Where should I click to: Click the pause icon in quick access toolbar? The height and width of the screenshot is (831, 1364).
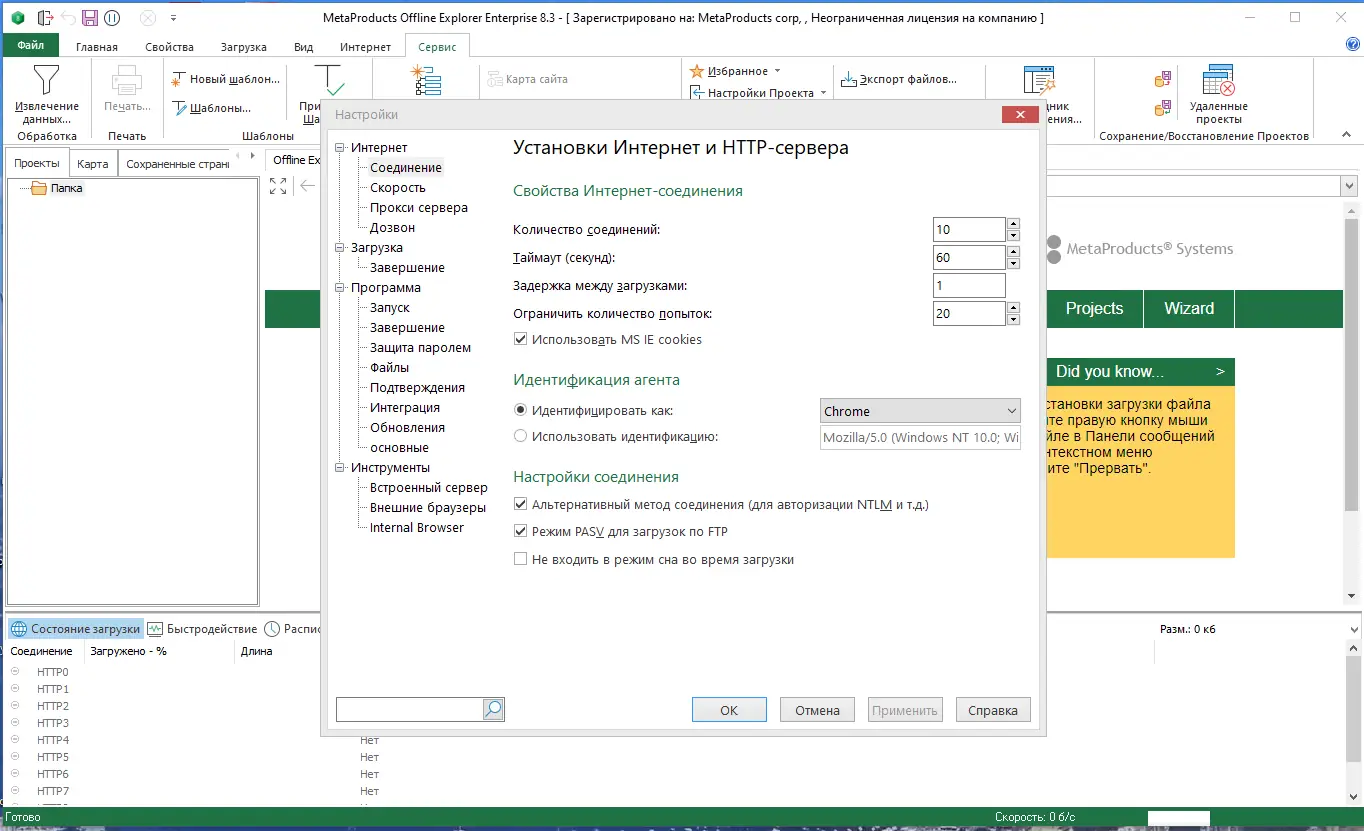click(112, 18)
